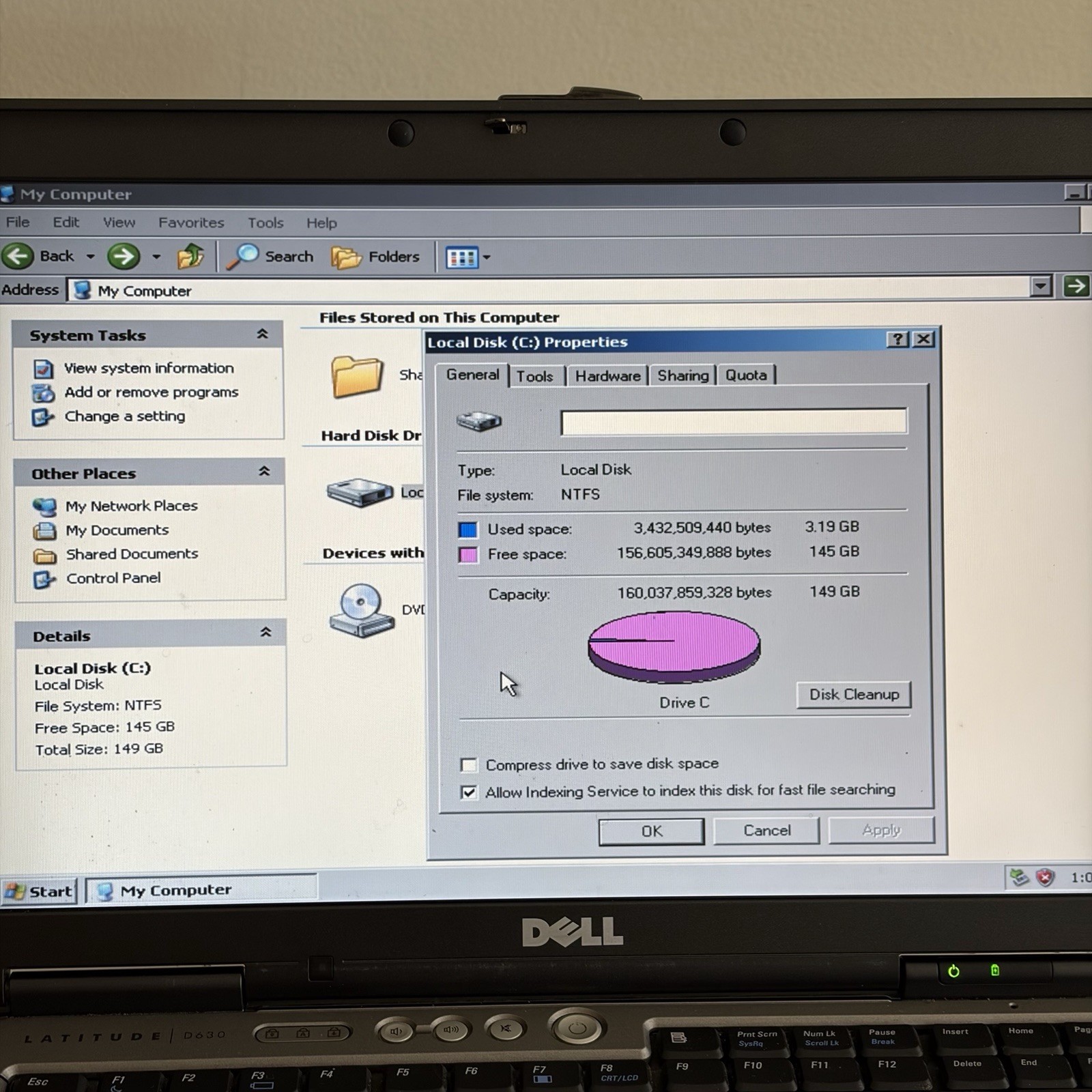This screenshot has width=1092, height=1092.
Task: Click the drive icon in Properties dialog
Action: pyautogui.click(x=479, y=421)
